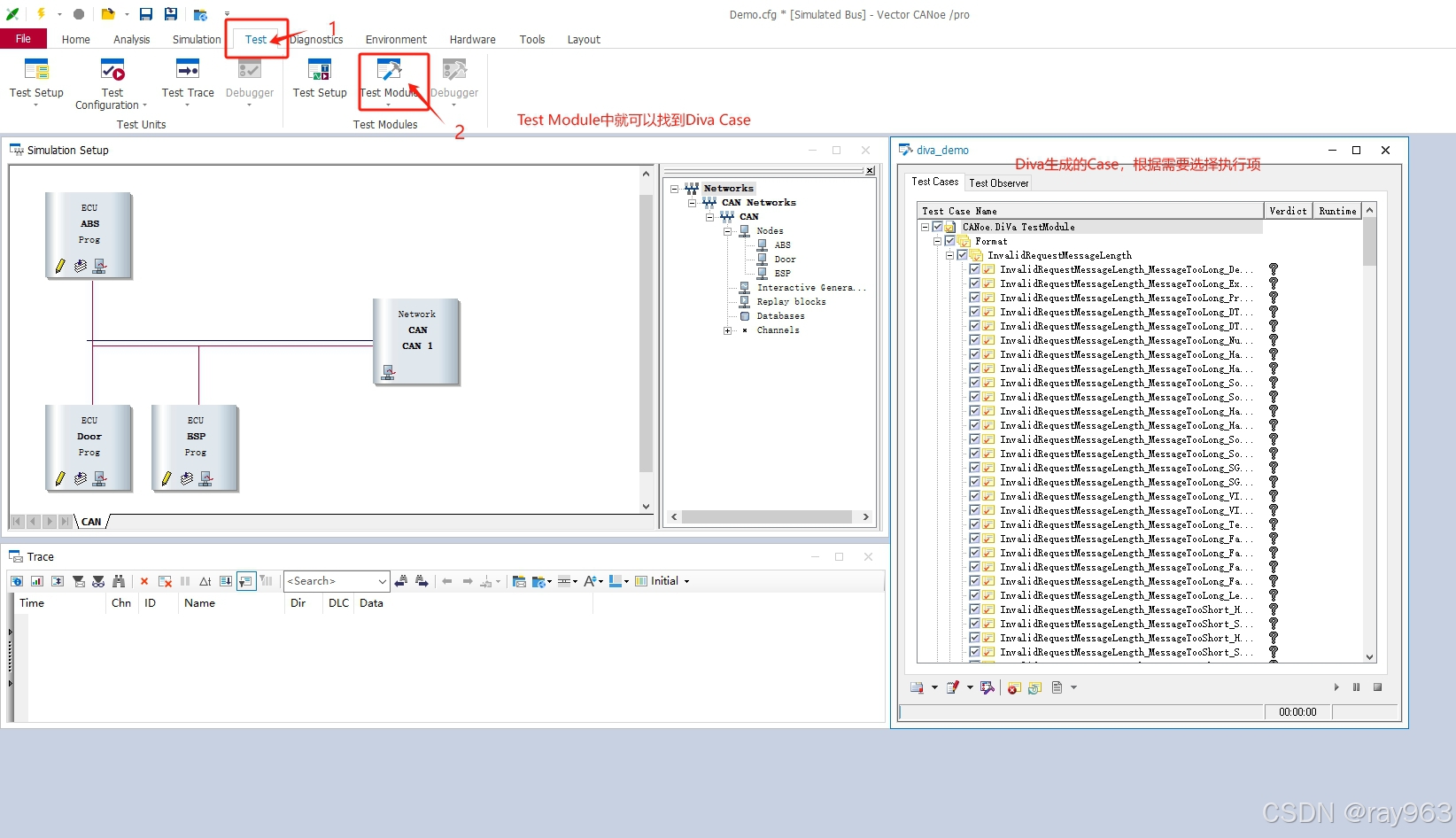Image resolution: width=1456 pixels, height=838 pixels.
Task: Click the test report icon in diva_demo toolbar
Action: pyautogui.click(x=918, y=687)
